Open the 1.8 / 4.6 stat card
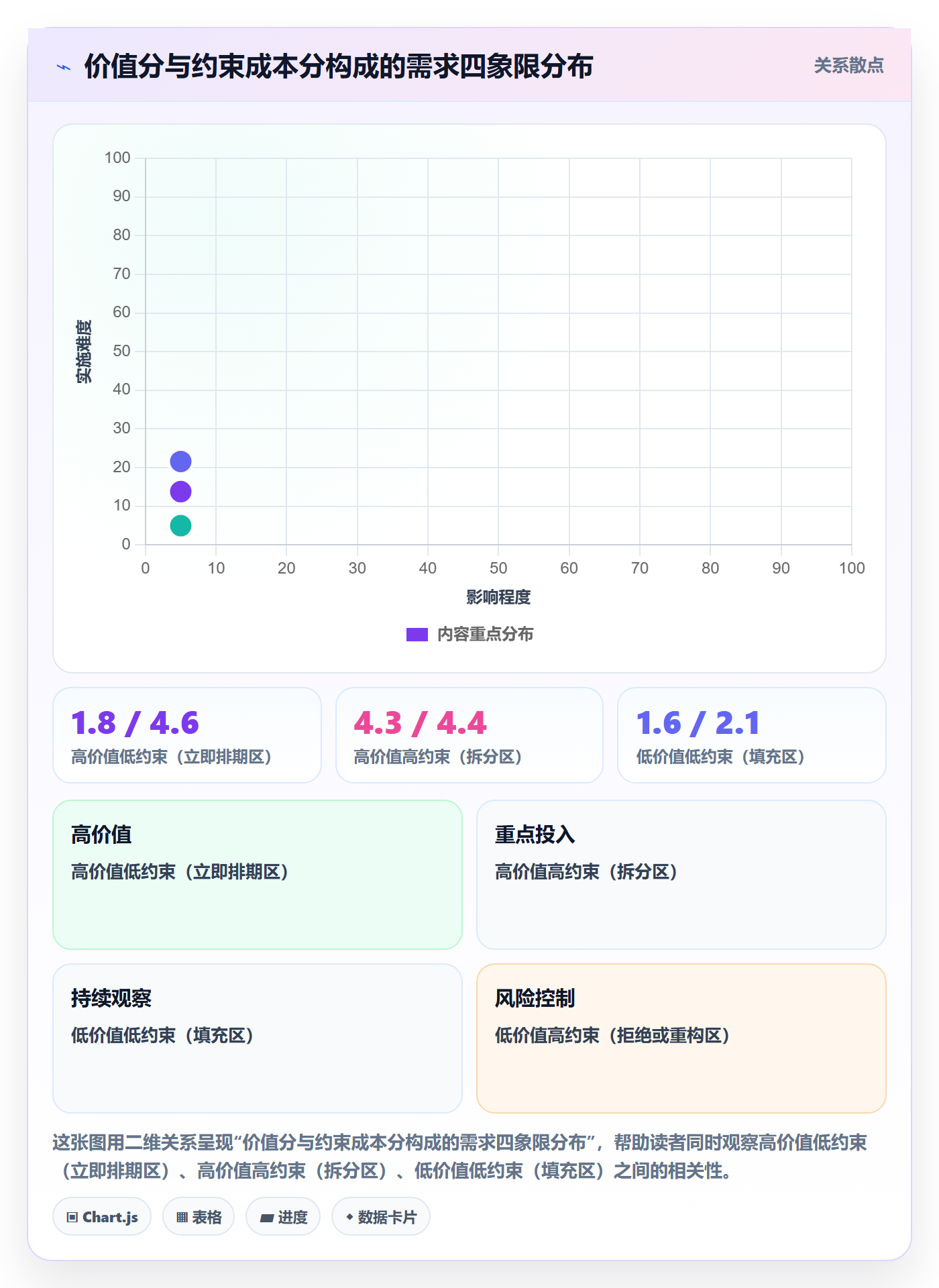Screen dimensions: 939x1288 (187, 735)
